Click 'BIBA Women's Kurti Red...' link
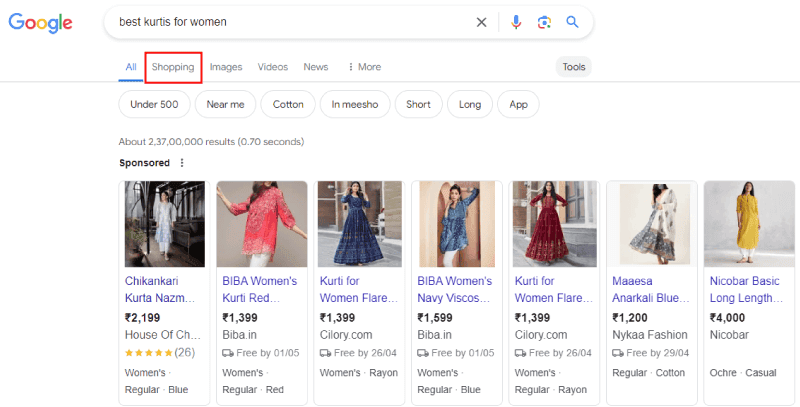The width and height of the screenshot is (800, 407). (260, 289)
